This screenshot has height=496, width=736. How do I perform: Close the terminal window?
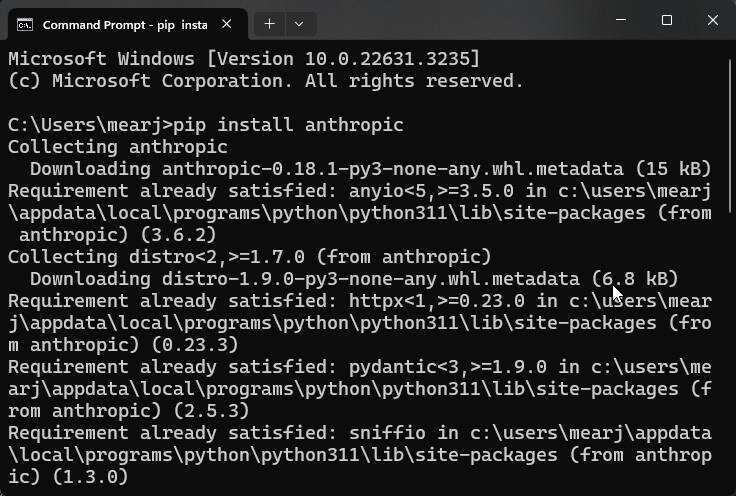pyautogui.click(x=713, y=21)
